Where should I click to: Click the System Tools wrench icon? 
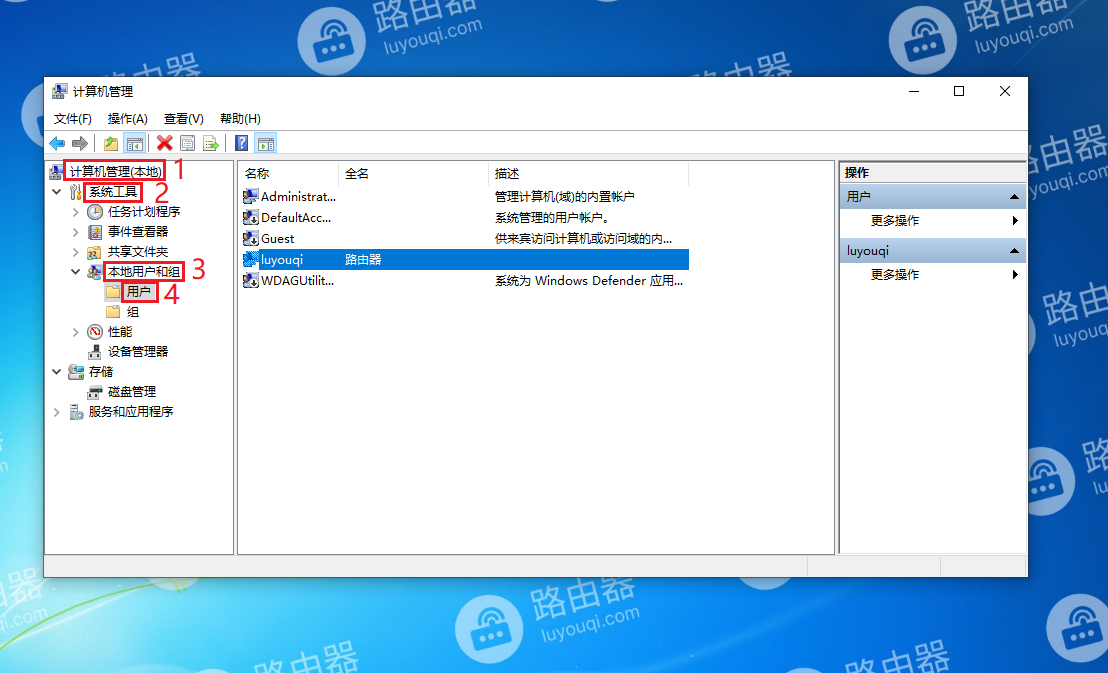click(76, 192)
